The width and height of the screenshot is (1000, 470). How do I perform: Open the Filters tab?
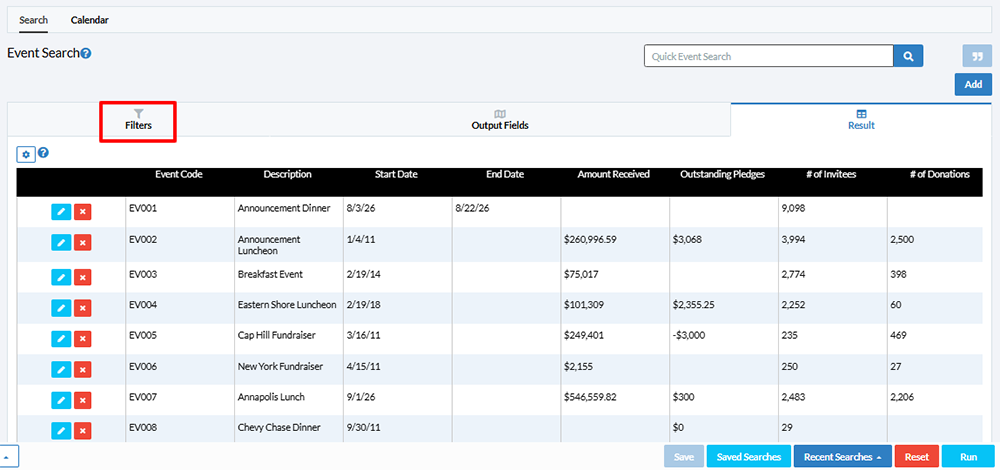click(x=138, y=121)
